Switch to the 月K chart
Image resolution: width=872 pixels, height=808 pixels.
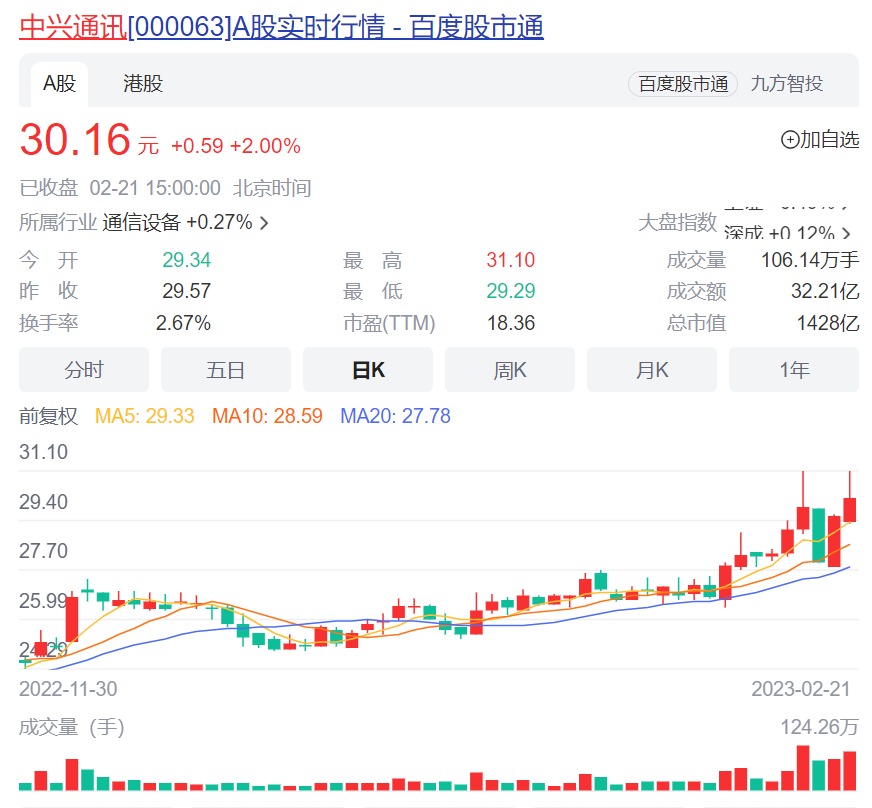point(652,370)
